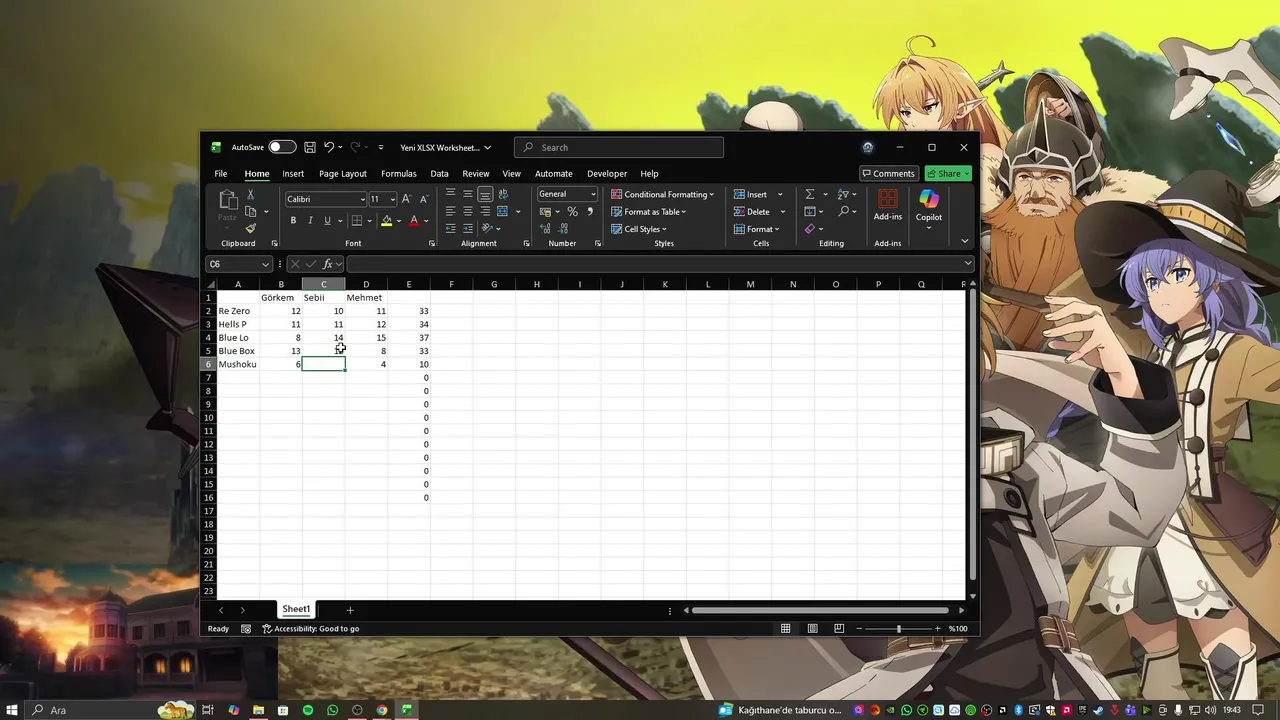
Task: Switch to the Formulas tab
Action: click(x=399, y=173)
